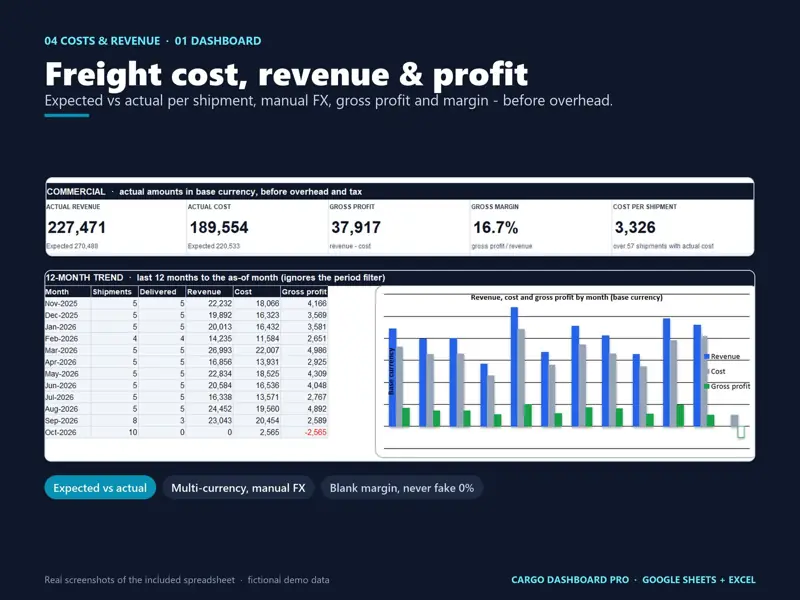
Task: Click cost cell 22,007 for Mar-2026
Action: 257,351
